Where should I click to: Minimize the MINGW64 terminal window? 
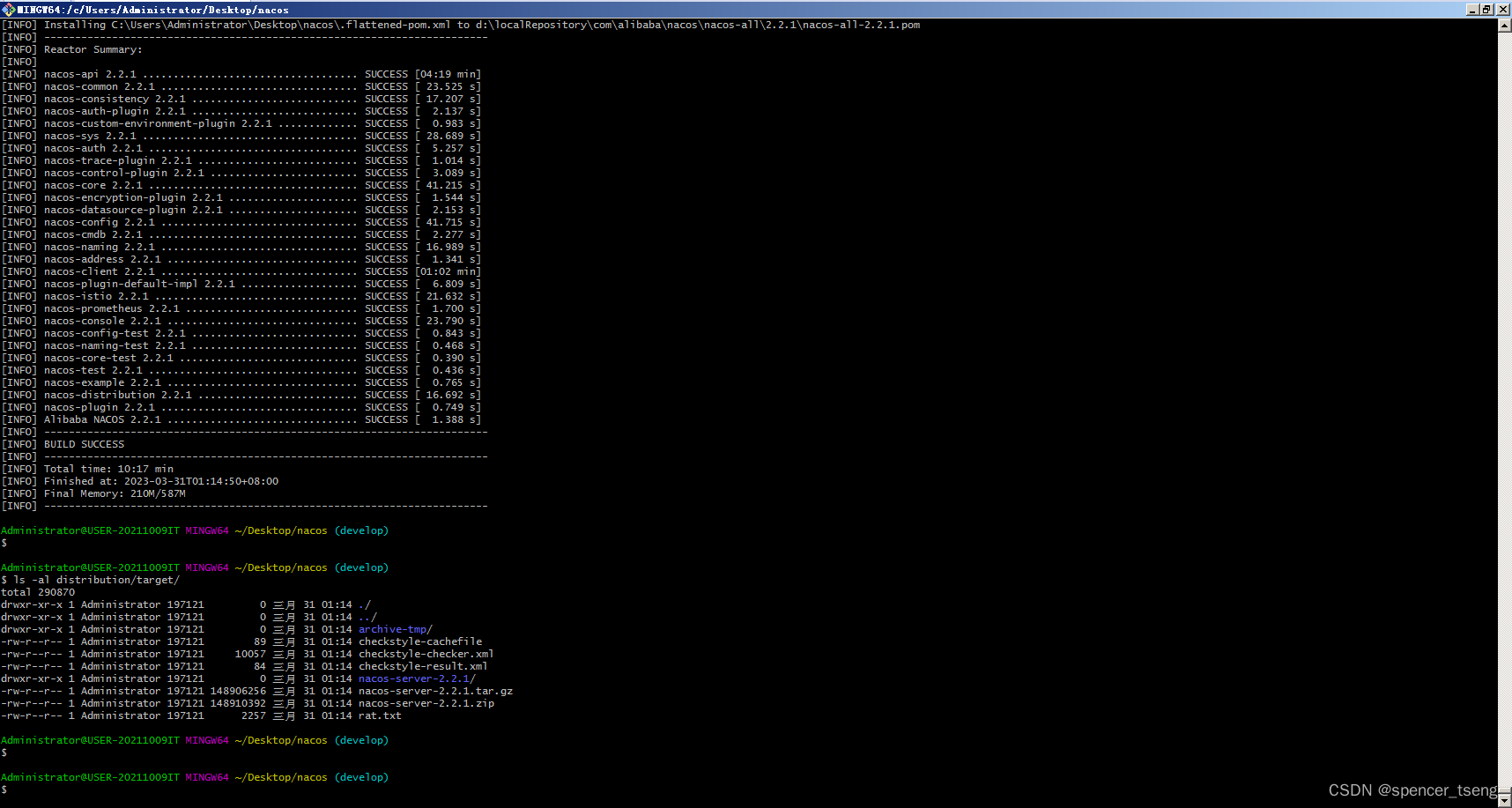tap(1474, 9)
